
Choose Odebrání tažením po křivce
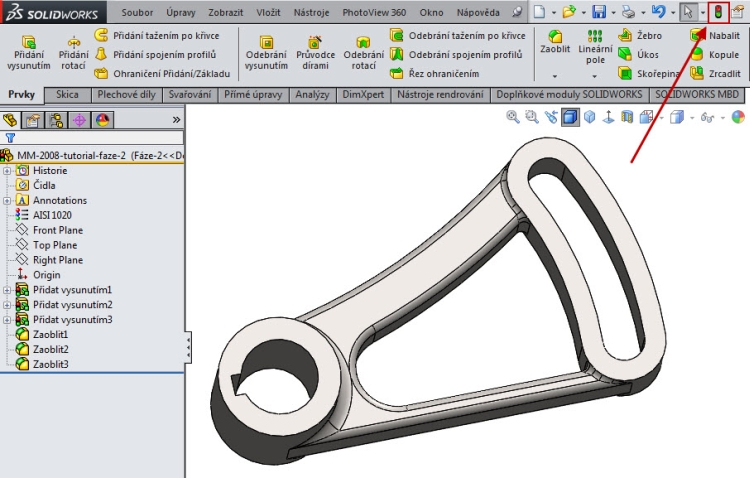pos(458,35)
